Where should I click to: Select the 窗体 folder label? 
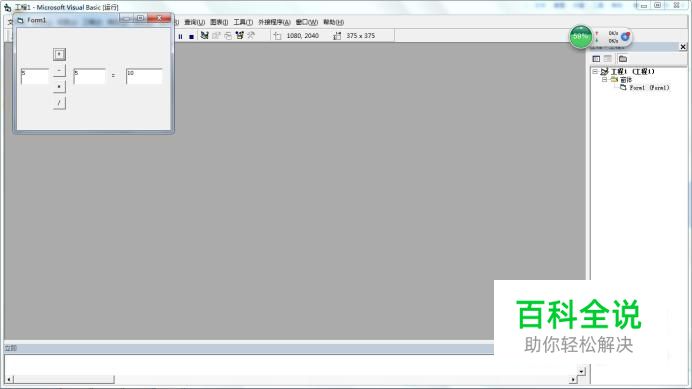tap(626, 79)
